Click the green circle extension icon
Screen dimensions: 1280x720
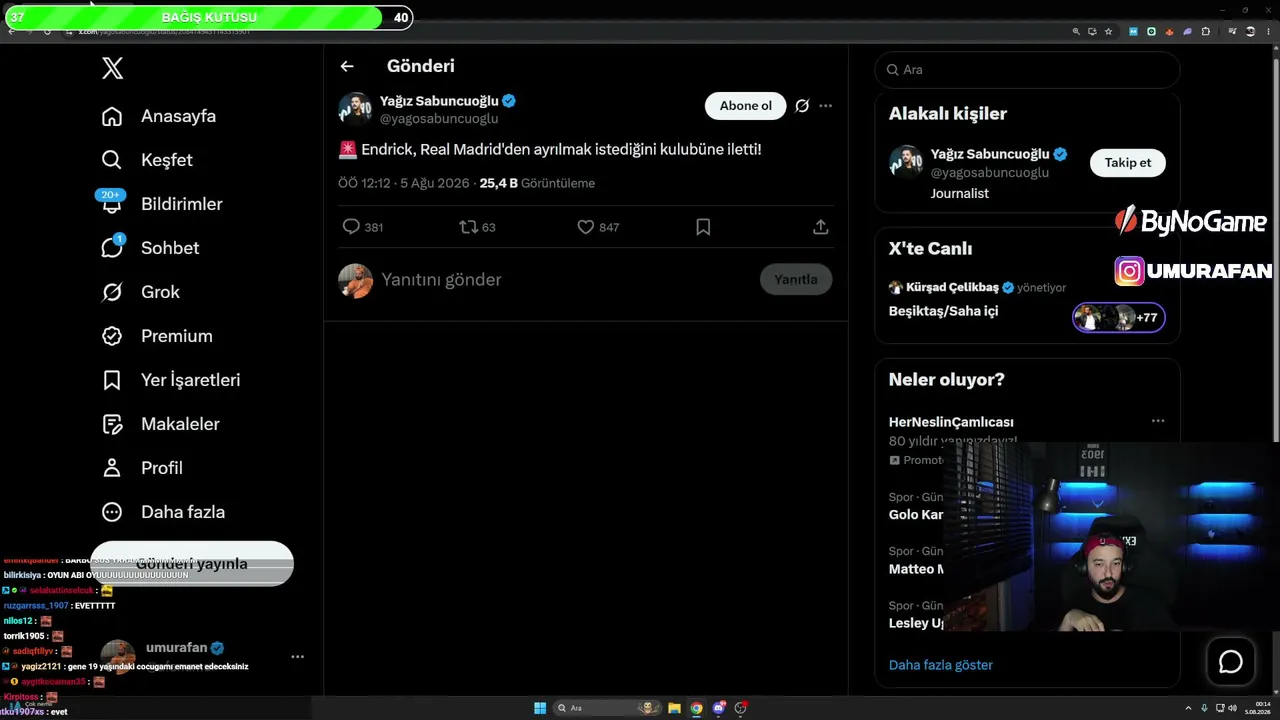coord(1151,31)
